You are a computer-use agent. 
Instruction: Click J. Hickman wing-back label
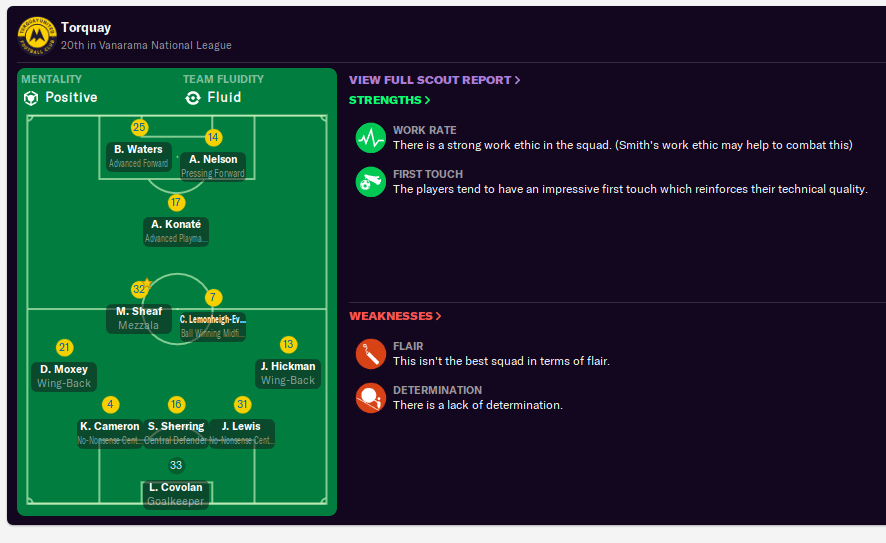tap(288, 372)
